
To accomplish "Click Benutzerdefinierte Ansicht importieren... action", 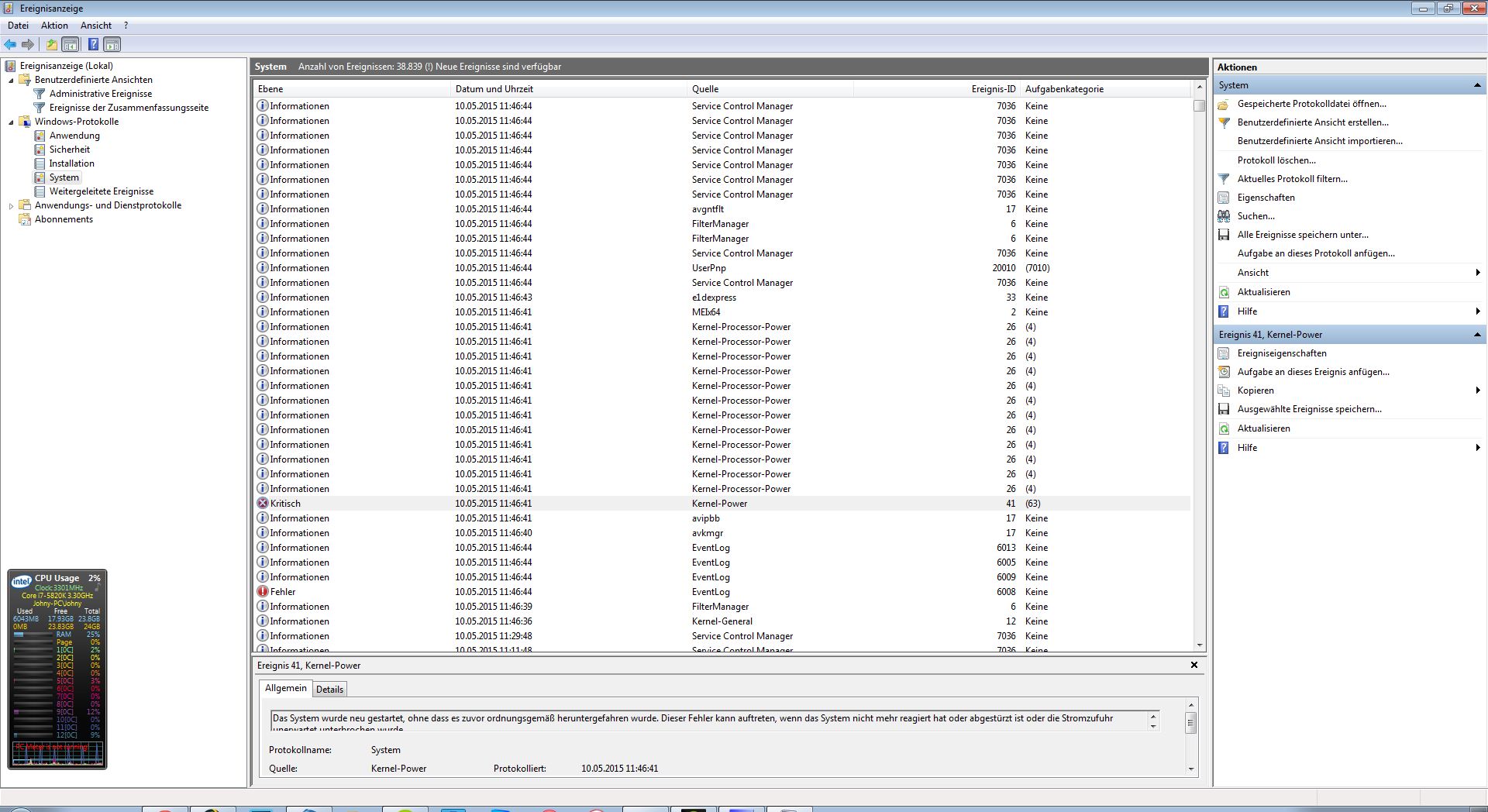I will pos(1320,141).
